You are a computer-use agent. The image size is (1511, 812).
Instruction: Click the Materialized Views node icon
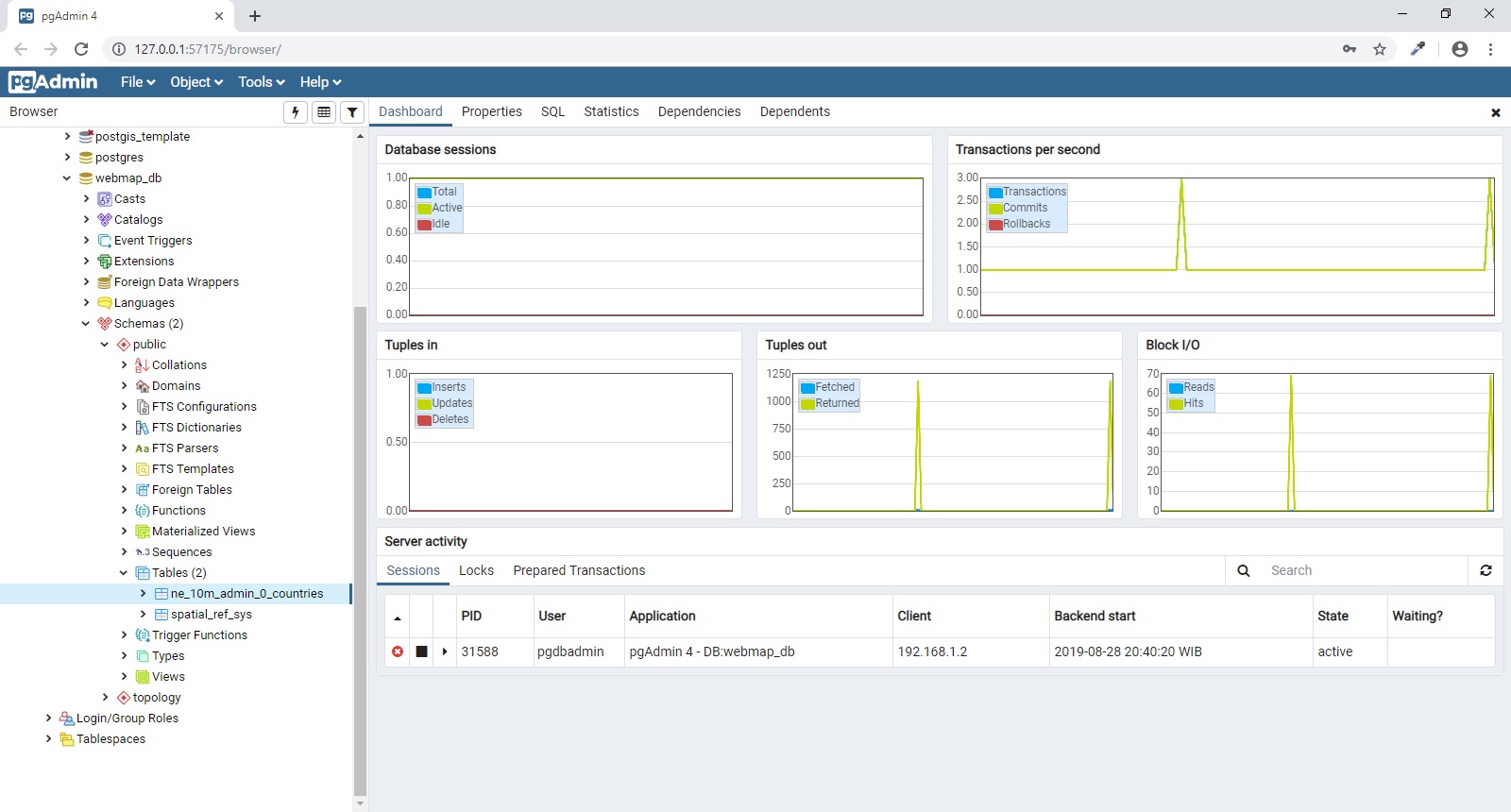click(x=143, y=532)
